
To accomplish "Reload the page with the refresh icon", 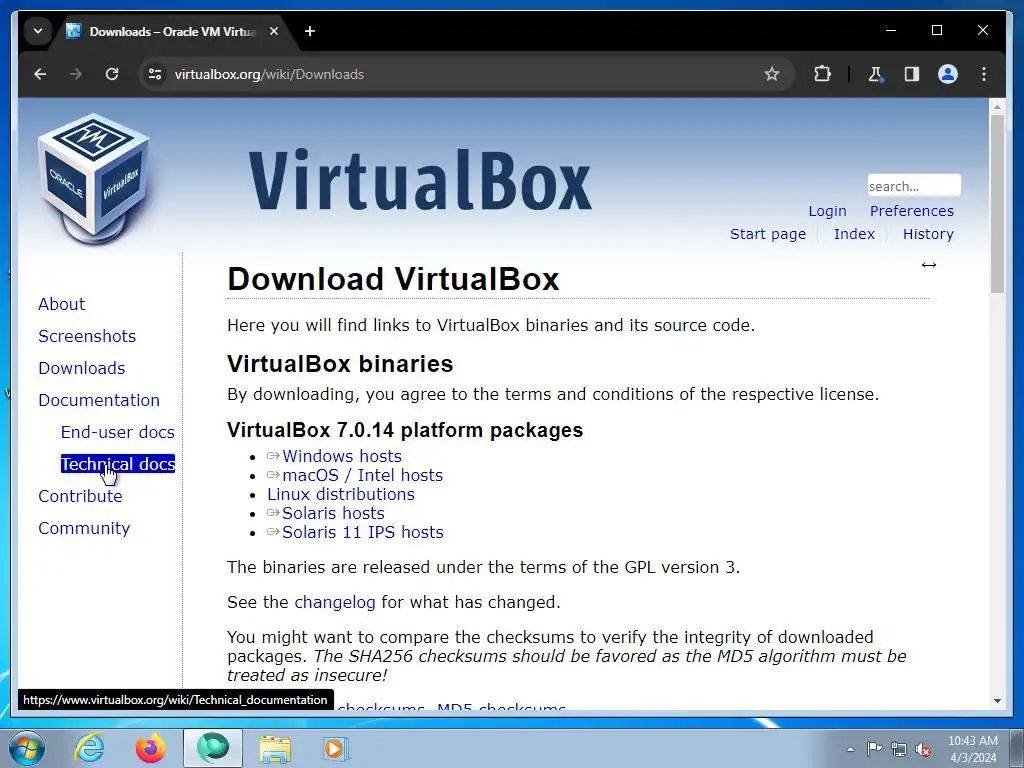I will point(112,74).
